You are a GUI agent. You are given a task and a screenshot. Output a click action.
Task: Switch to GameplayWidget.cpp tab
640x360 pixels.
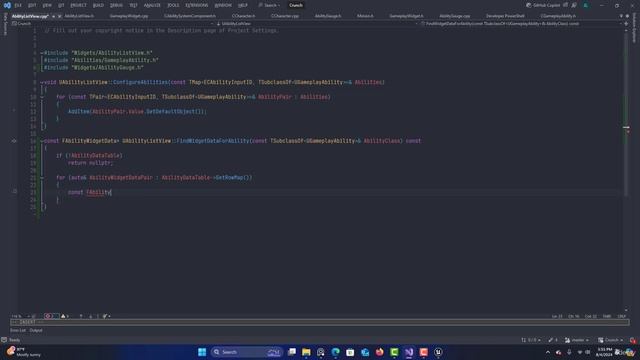coord(129,16)
